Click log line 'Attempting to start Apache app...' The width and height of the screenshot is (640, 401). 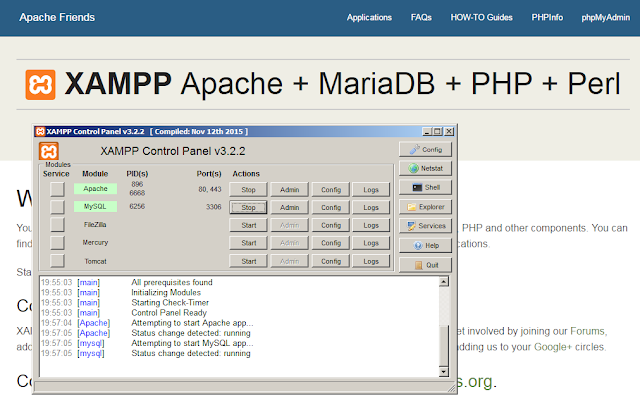tap(192, 323)
